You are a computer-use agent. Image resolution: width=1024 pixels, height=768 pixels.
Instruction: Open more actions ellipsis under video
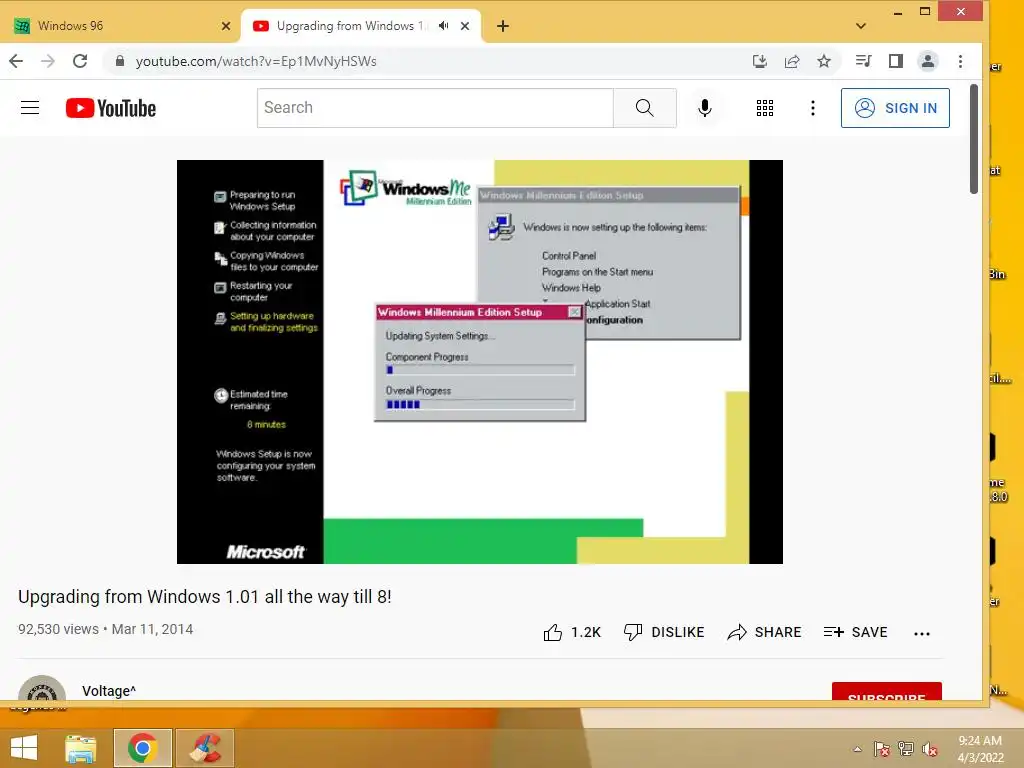pyautogui.click(x=921, y=633)
